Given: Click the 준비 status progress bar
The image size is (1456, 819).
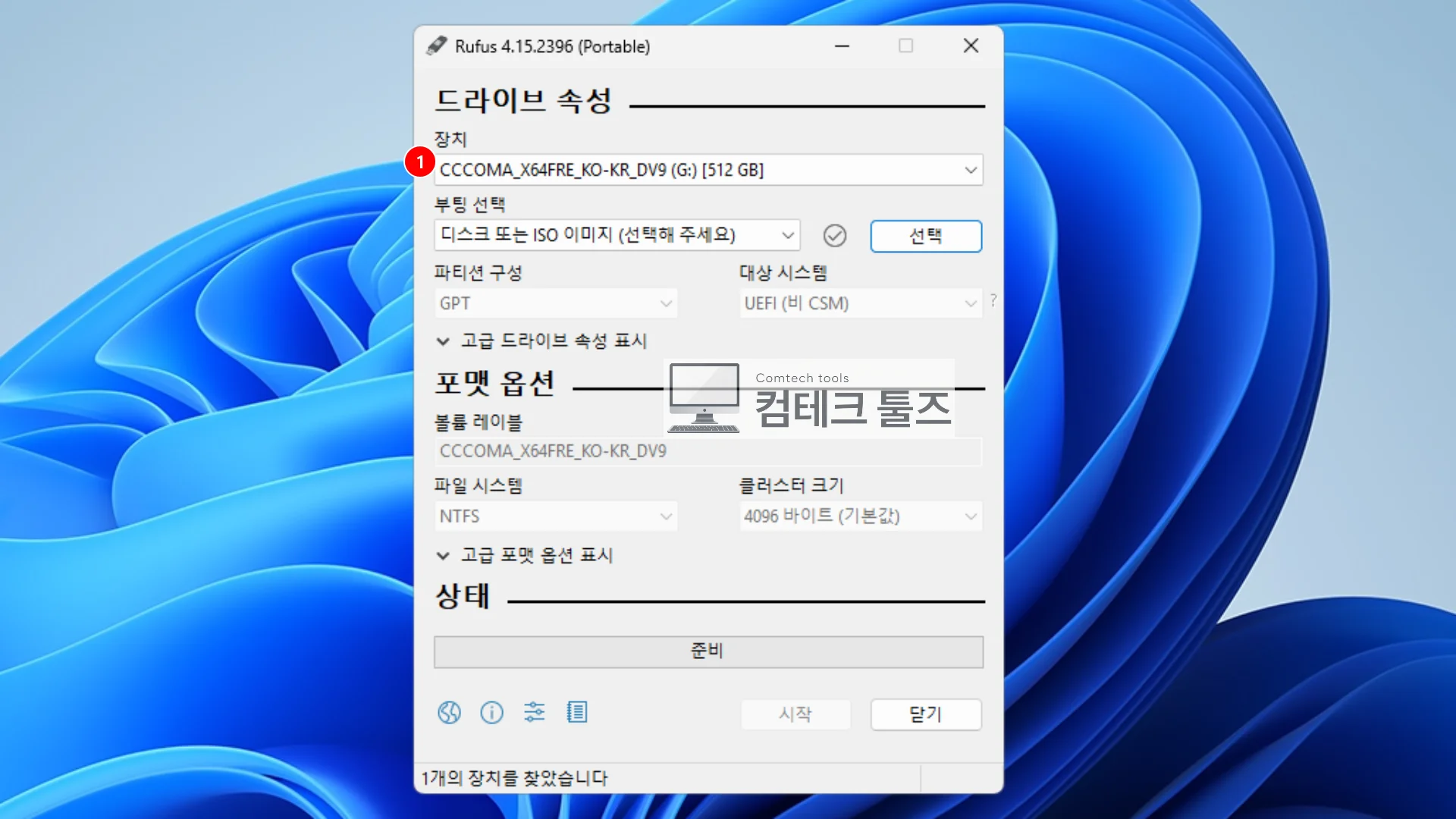Looking at the screenshot, I should click(708, 651).
